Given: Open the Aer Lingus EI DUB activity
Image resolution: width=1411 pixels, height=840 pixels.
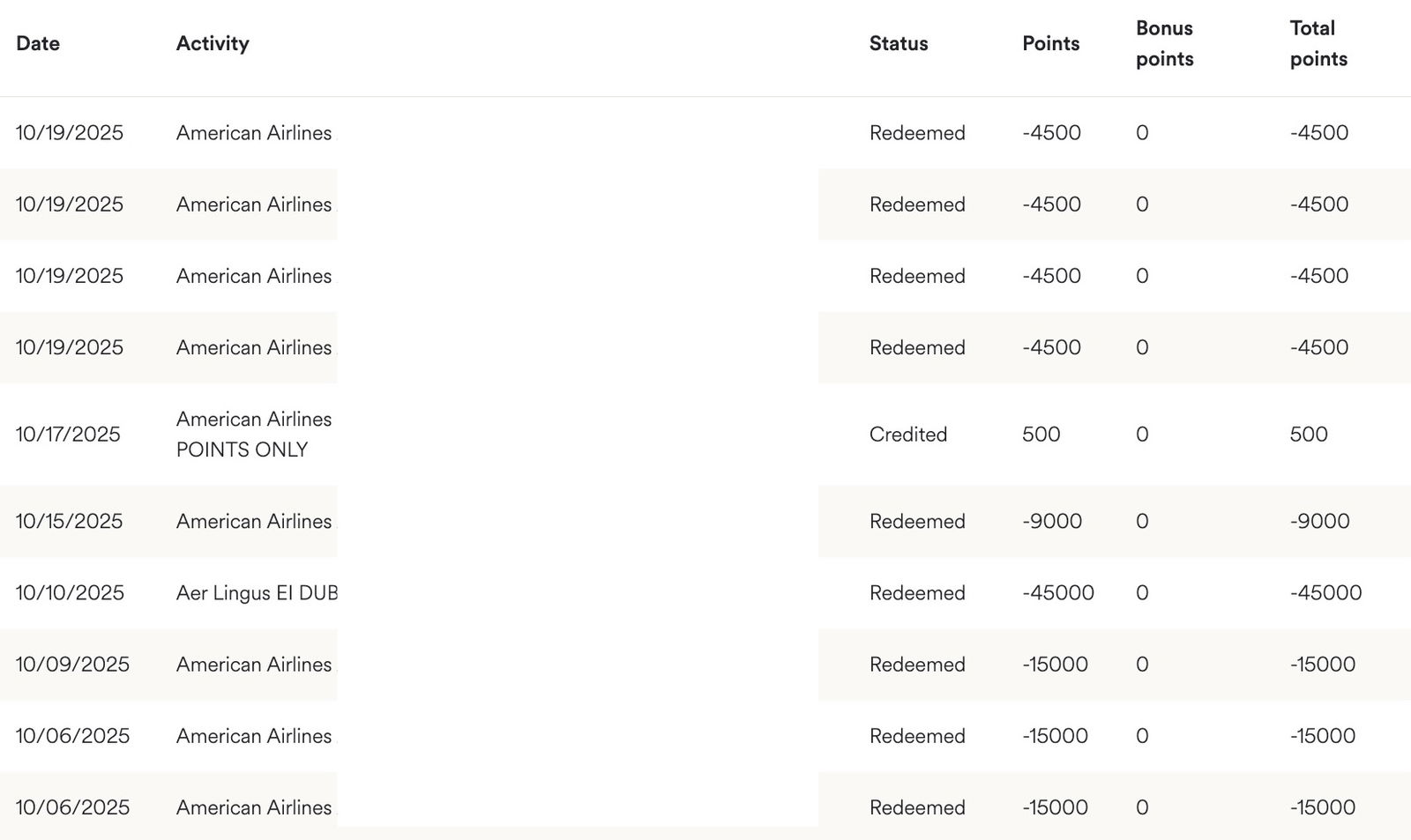Looking at the screenshot, I should [x=257, y=593].
